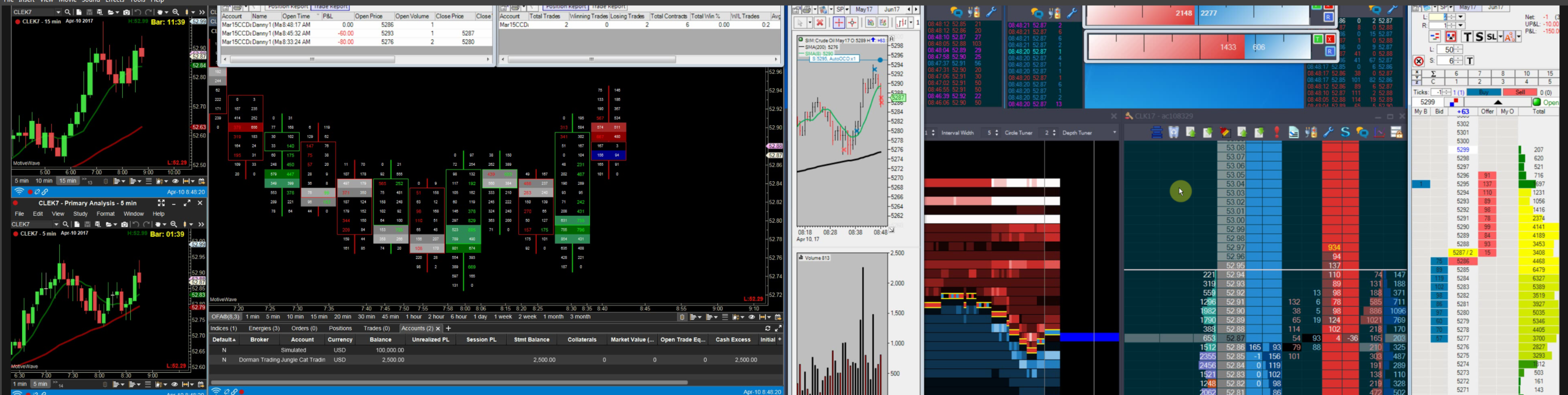Image resolution: width=1568 pixels, height=395 pixels.
Task: Open the wrench settings icon in CLK17 toolbar
Action: [x=1328, y=133]
